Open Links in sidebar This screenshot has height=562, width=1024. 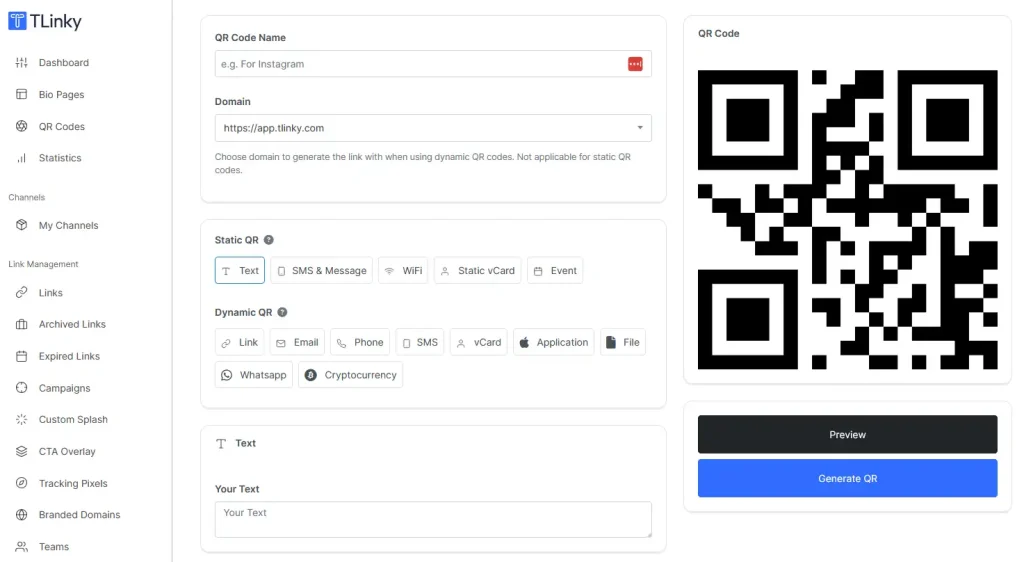click(50, 292)
